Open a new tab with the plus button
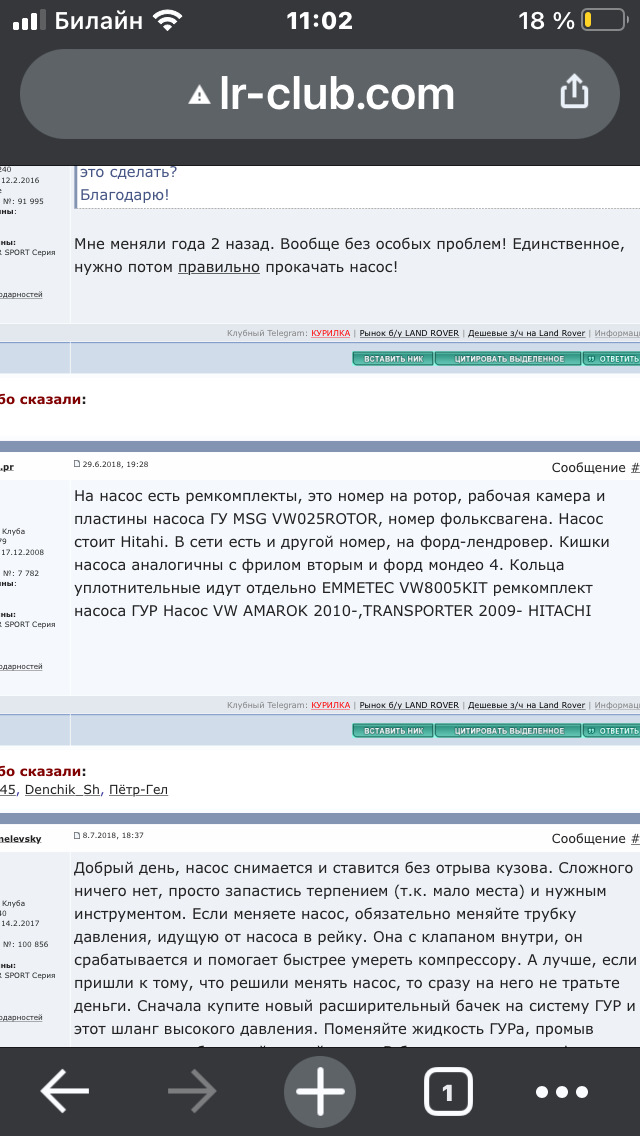This screenshot has width=640, height=1136. click(x=320, y=1092)
